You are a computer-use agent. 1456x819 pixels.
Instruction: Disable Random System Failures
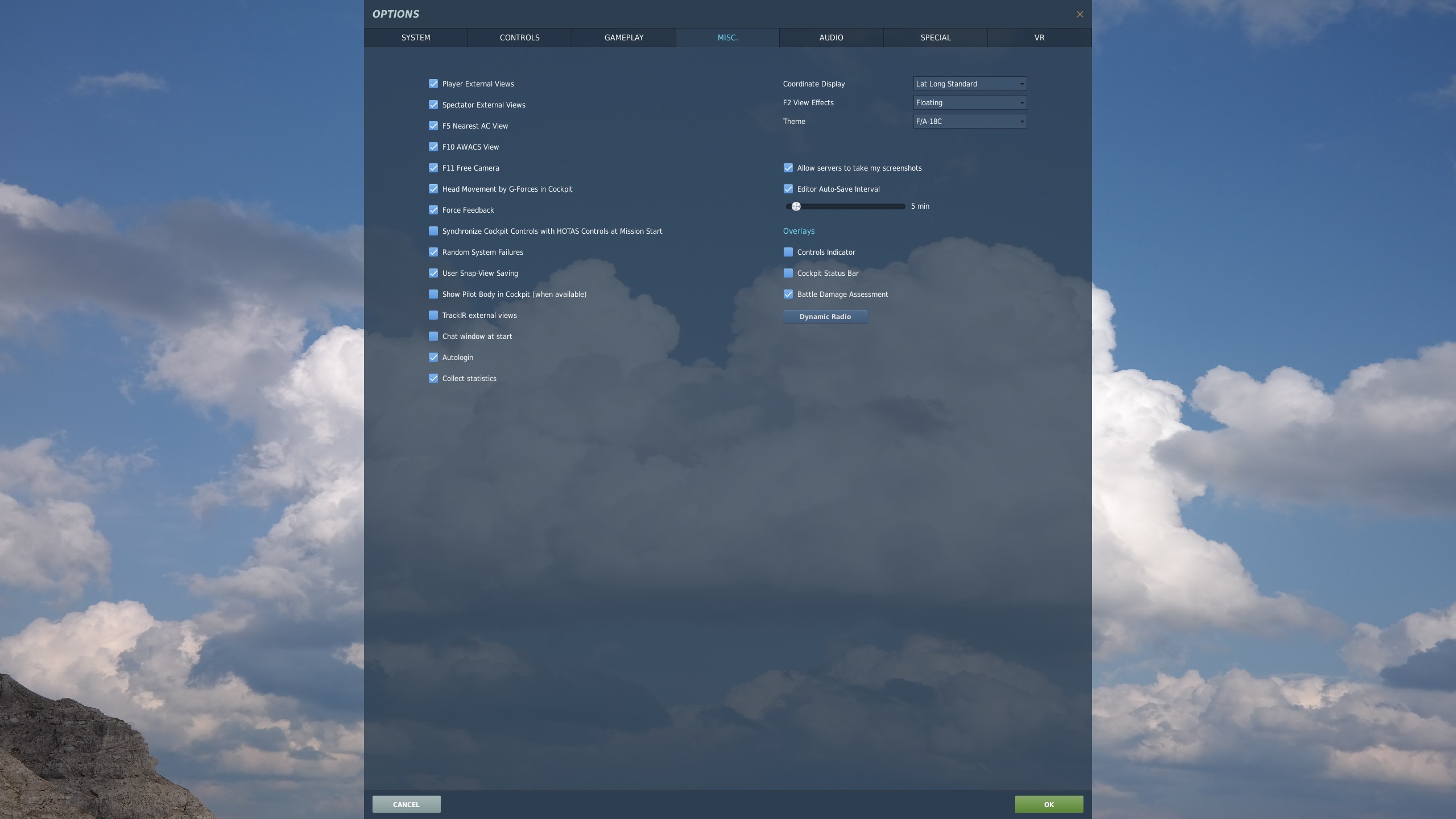433,252
